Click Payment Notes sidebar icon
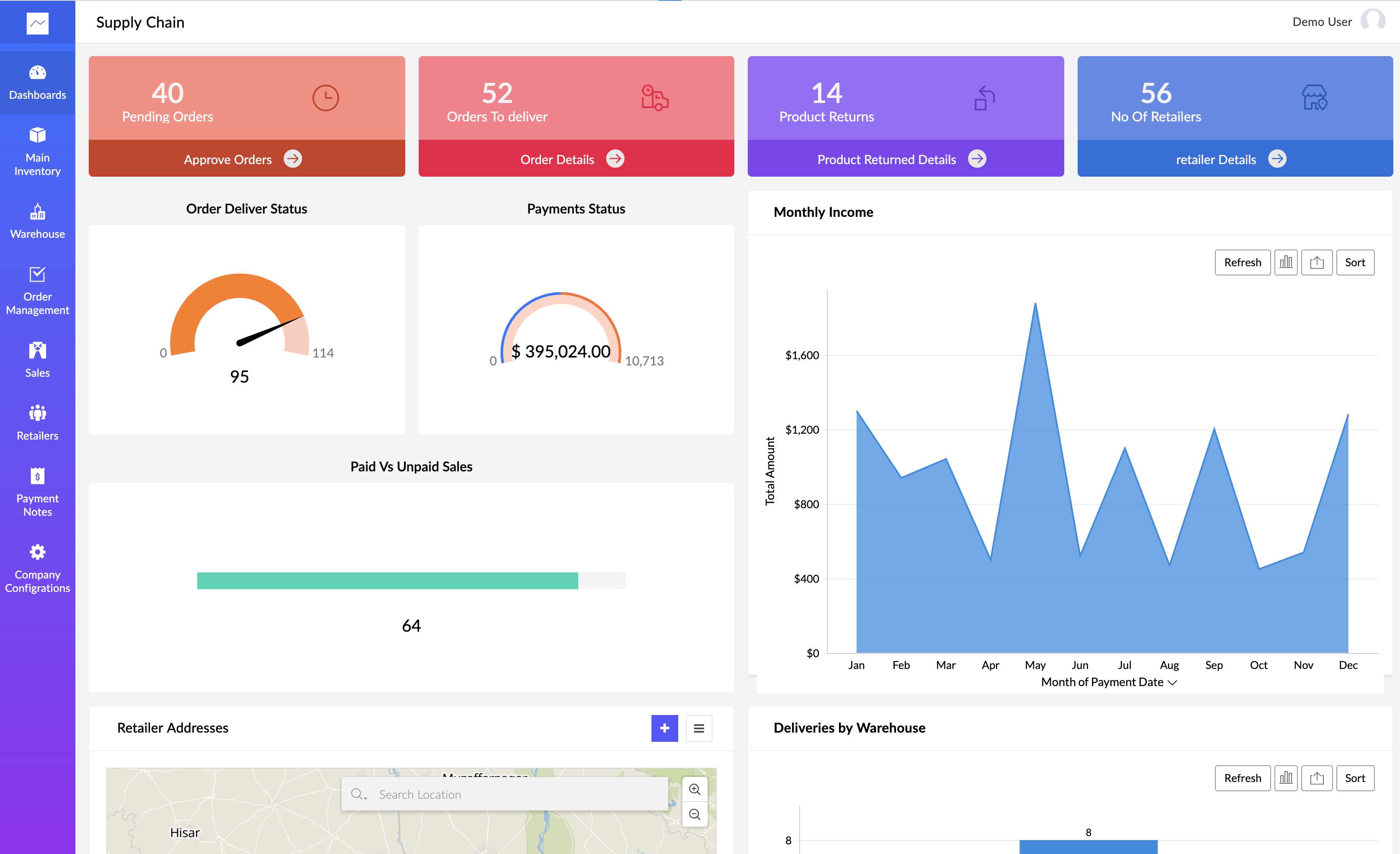This screenshot has height=854, width=1400. click(38, 476)
